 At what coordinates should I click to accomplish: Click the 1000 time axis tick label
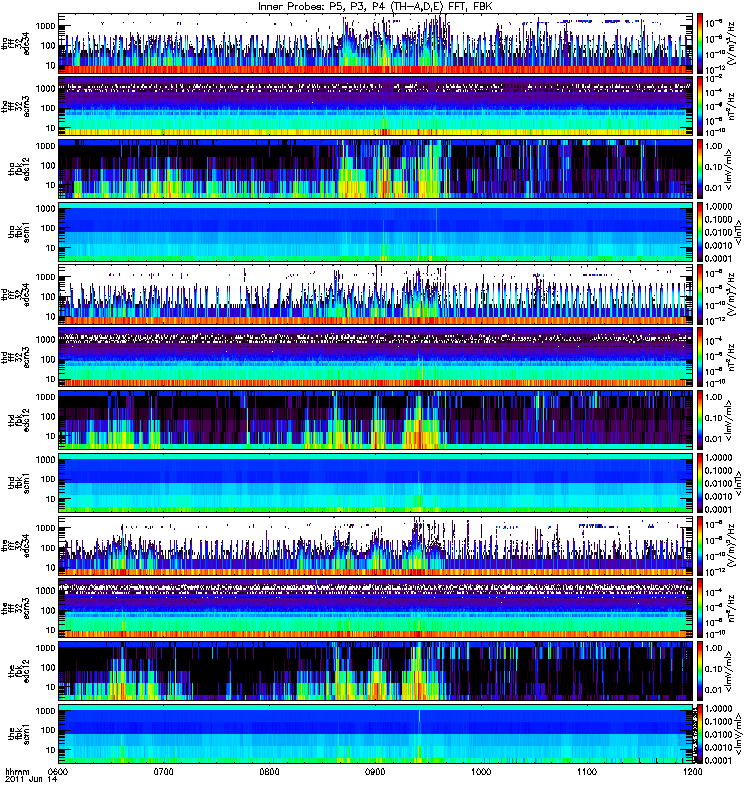(x=481, y=771)
